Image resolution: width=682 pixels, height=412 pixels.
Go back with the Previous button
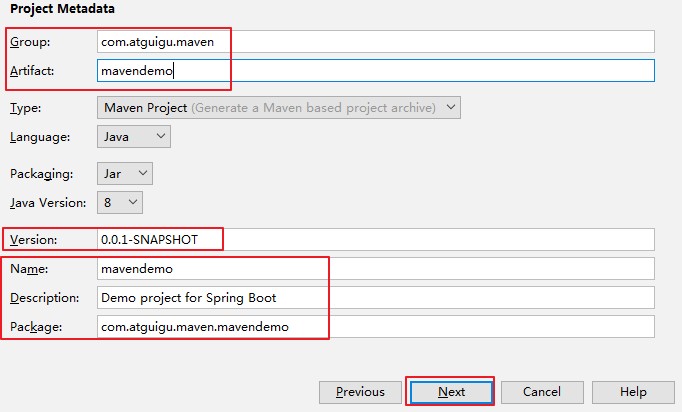[360, 392]
